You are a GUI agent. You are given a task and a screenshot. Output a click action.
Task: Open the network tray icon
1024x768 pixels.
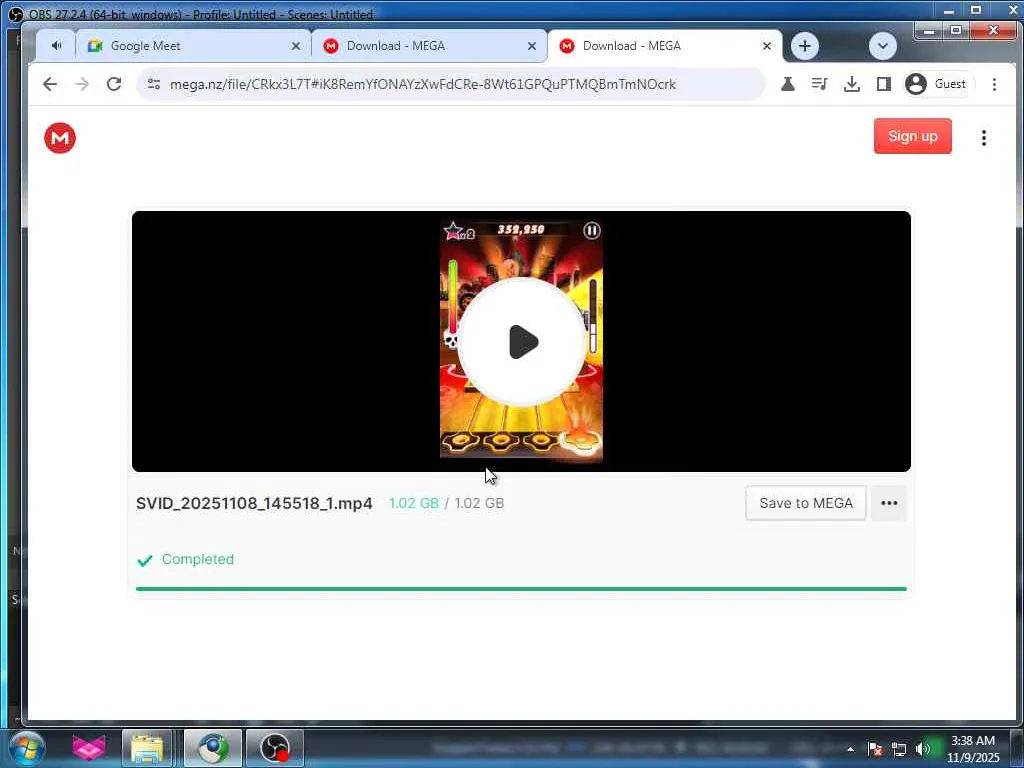(x=899, y=749)
